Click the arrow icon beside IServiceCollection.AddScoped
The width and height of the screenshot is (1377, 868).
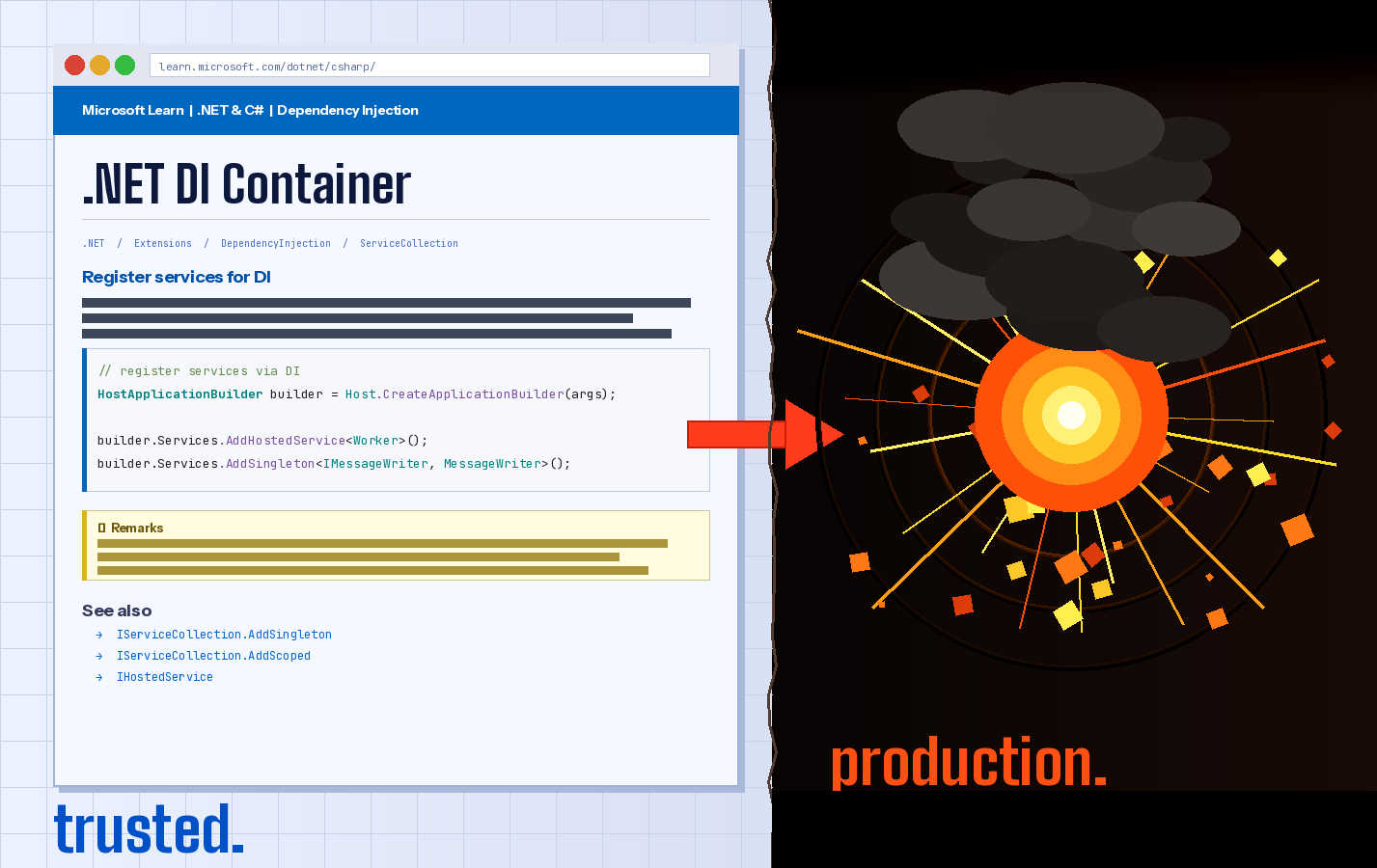pos(99,656)
